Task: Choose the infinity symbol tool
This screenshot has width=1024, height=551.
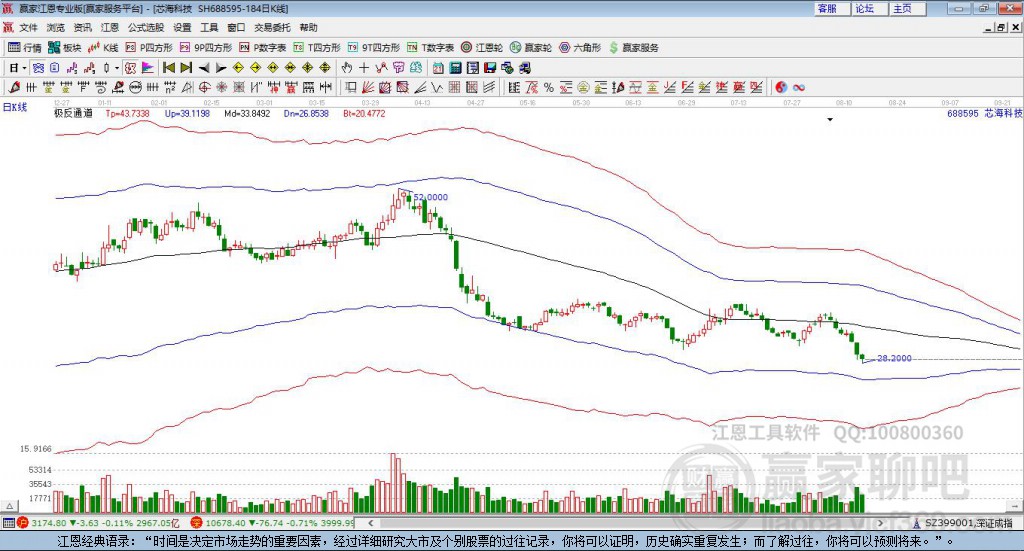Action: pos(799,87)
